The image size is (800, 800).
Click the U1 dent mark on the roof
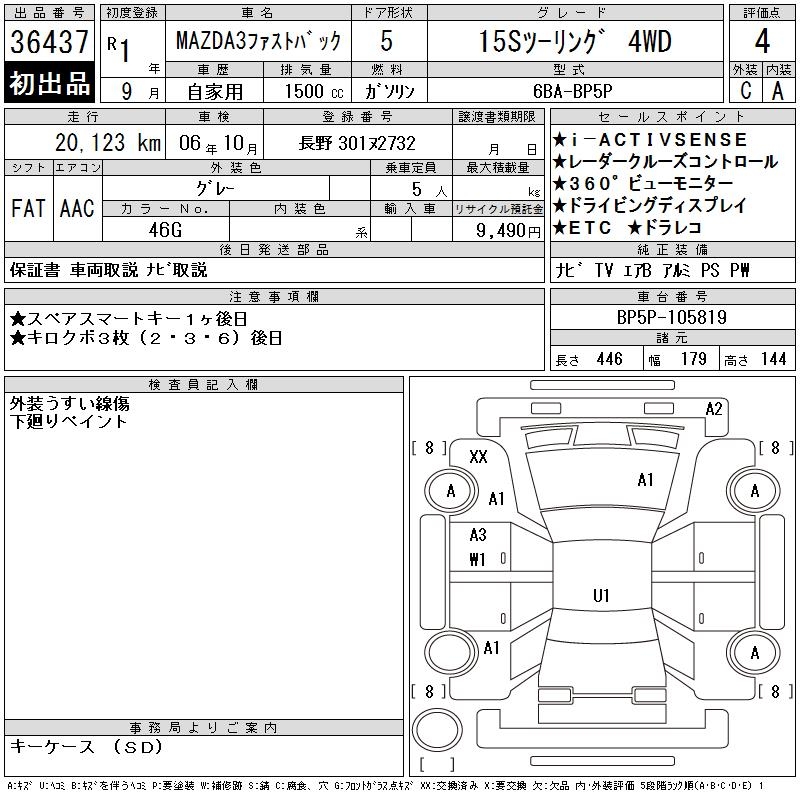(601, 595)
